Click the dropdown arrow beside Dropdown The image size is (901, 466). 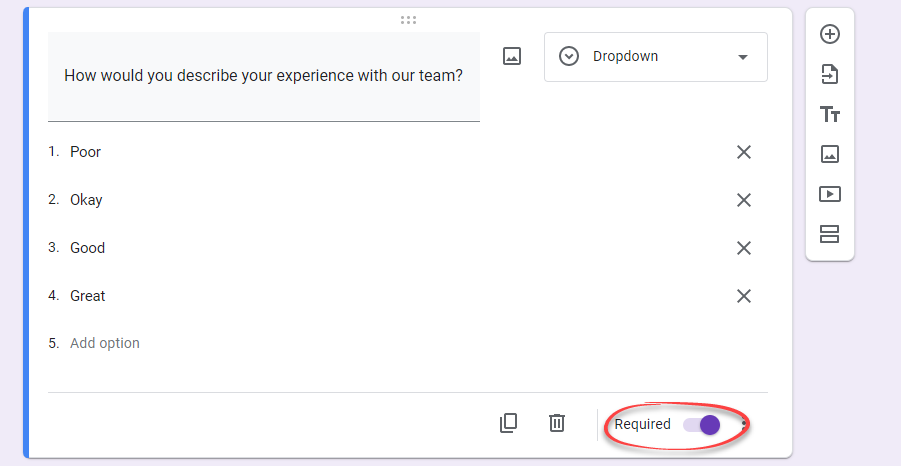pyautogui.click(x=742, y=57)
